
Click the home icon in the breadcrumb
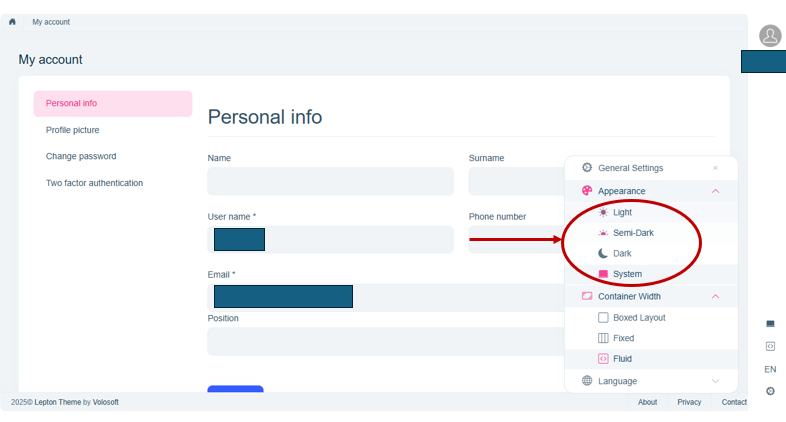[12, 22]
